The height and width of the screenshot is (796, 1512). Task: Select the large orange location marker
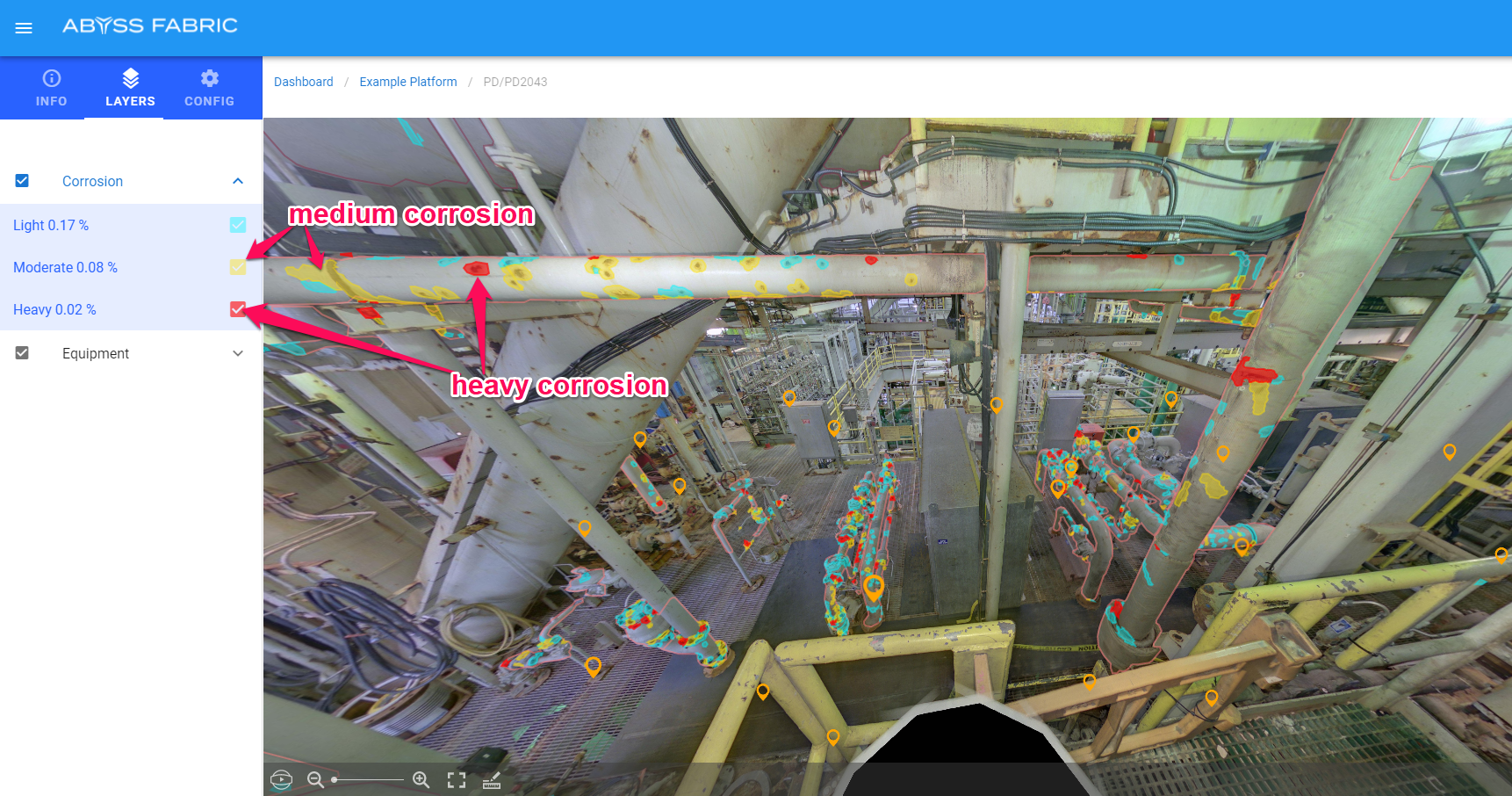(873, 587)
